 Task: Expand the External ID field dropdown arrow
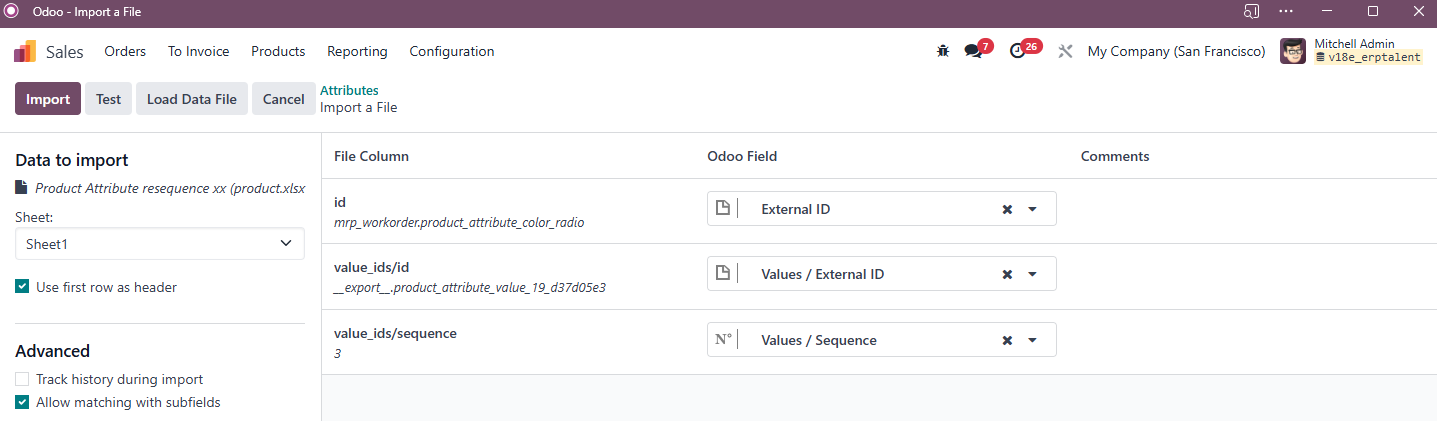[1033, 209]
